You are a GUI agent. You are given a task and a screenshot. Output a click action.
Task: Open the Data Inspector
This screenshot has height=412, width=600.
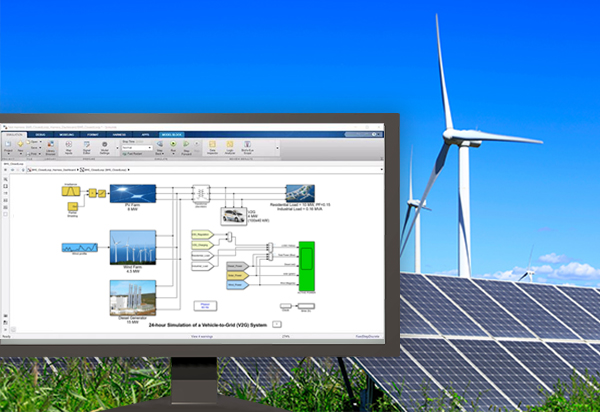[213, 148]
